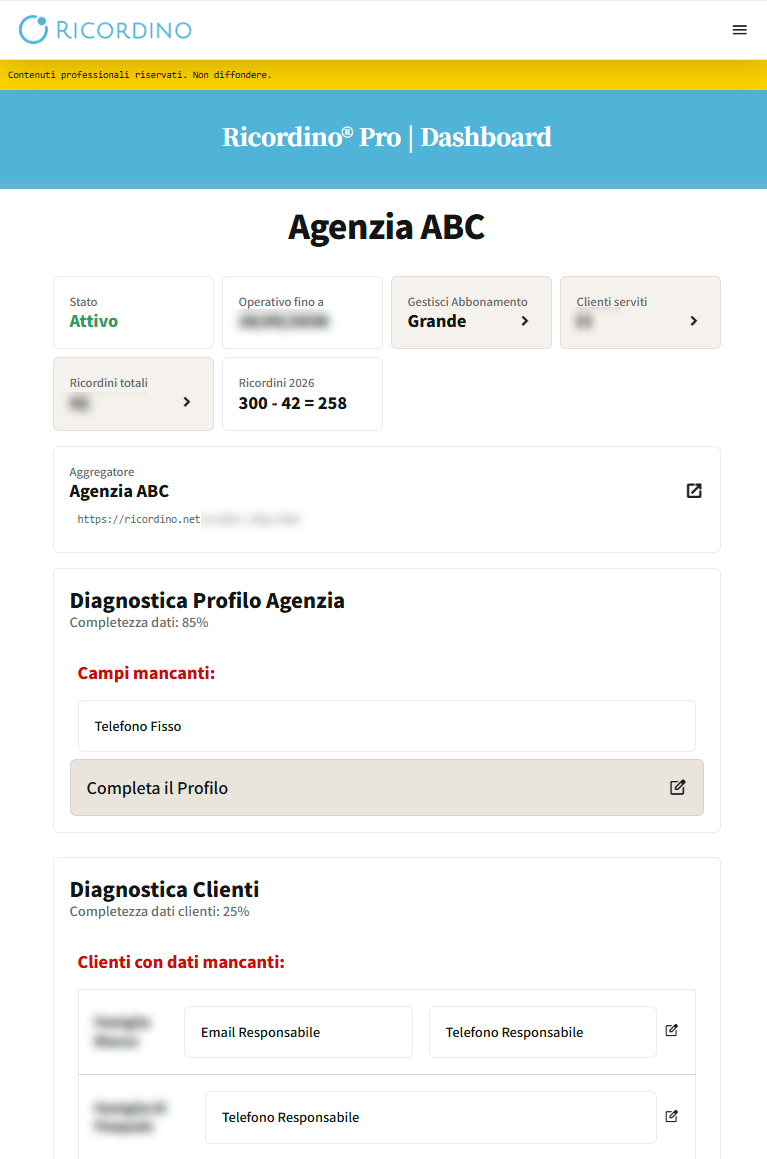
Task: Click the Stato Attivo card
Action: 133,313
